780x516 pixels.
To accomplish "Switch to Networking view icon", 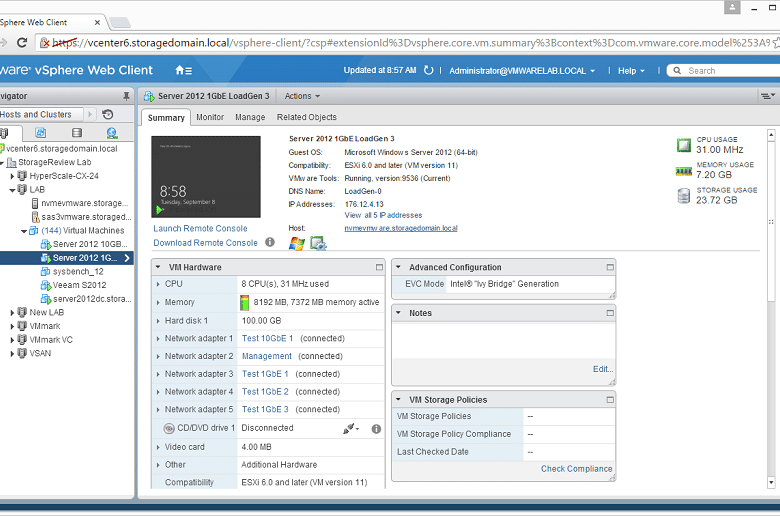I will tap(112, 132).
